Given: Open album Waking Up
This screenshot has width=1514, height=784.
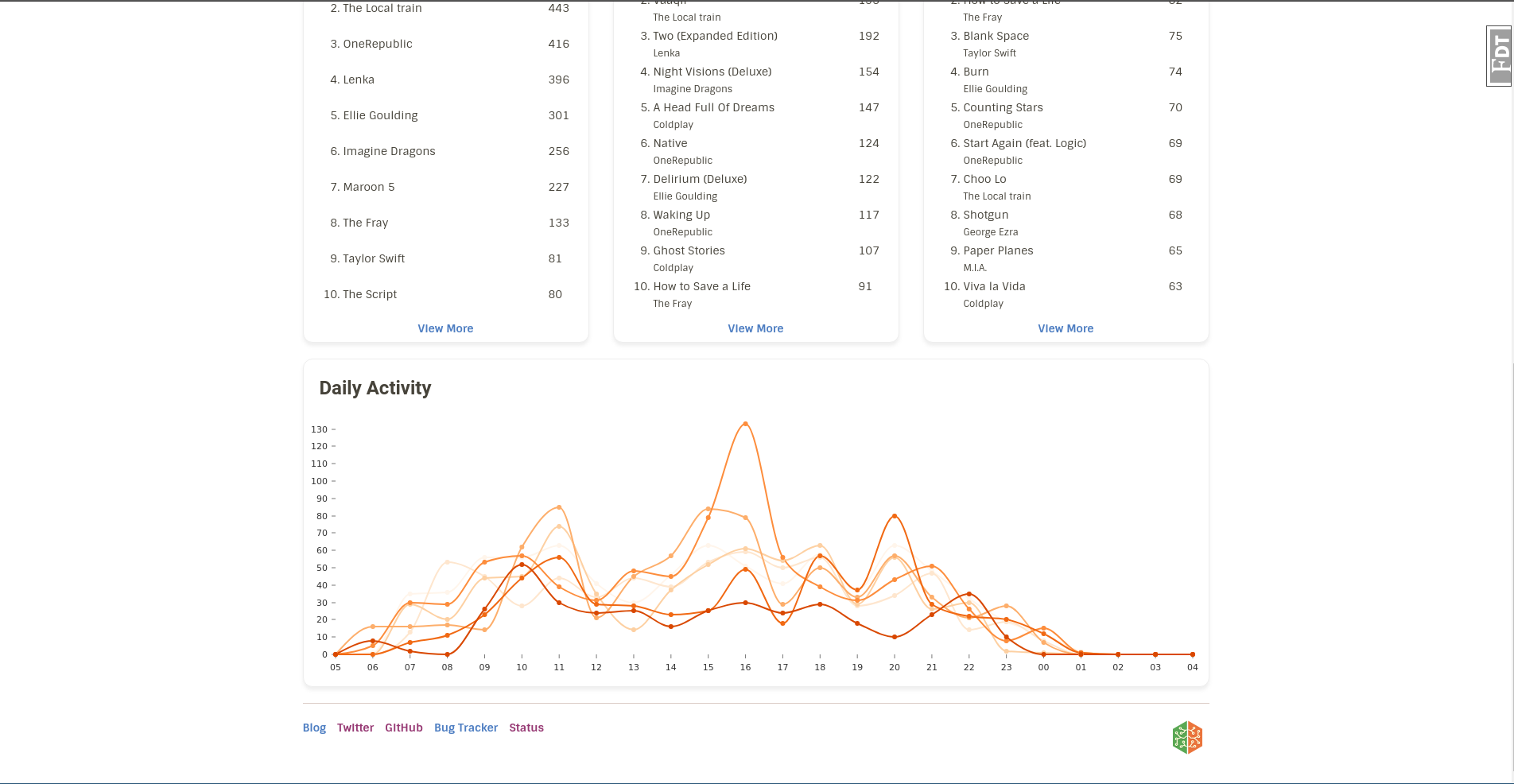Looking at the screenshot, I should [x=681, y=215].
